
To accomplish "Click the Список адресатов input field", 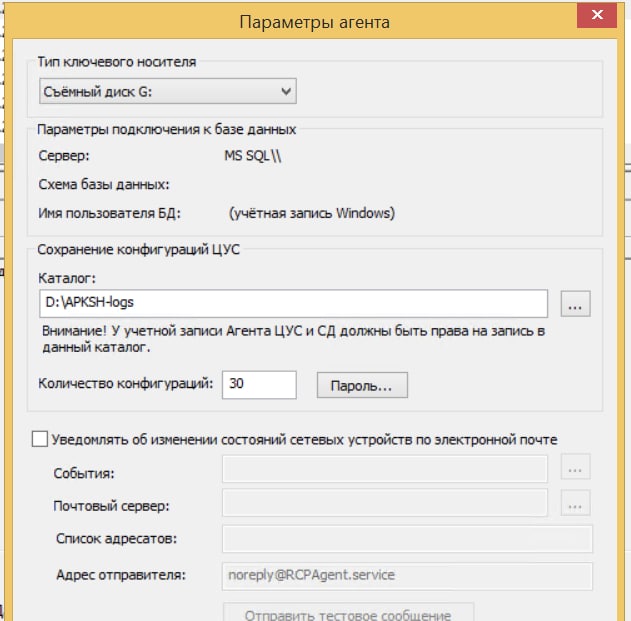I will 407,538.
